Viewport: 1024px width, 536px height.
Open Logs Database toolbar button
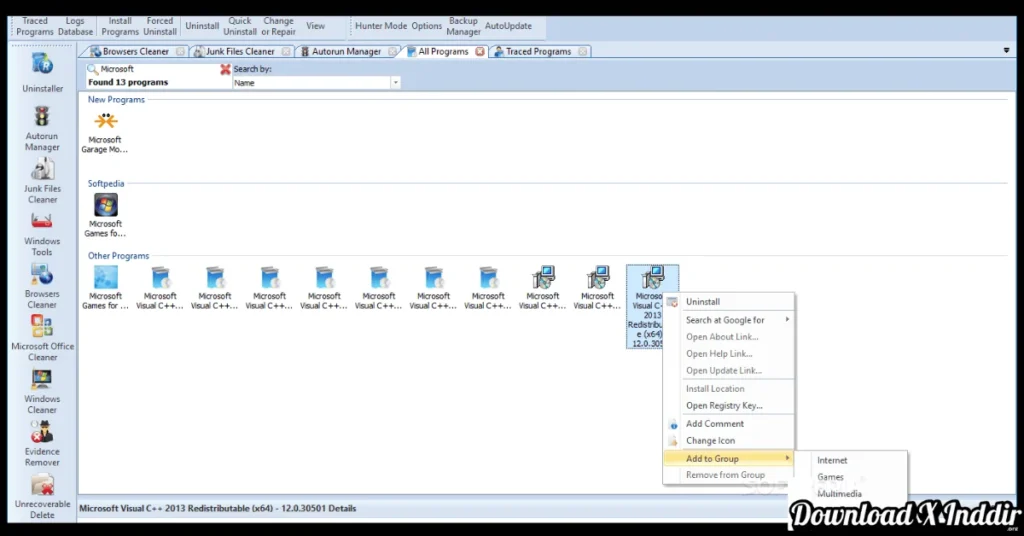coord(75,26)
